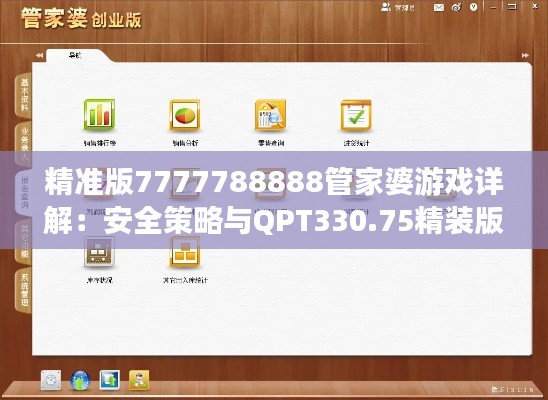Click the user account icon in title bar

pos(385,7)
